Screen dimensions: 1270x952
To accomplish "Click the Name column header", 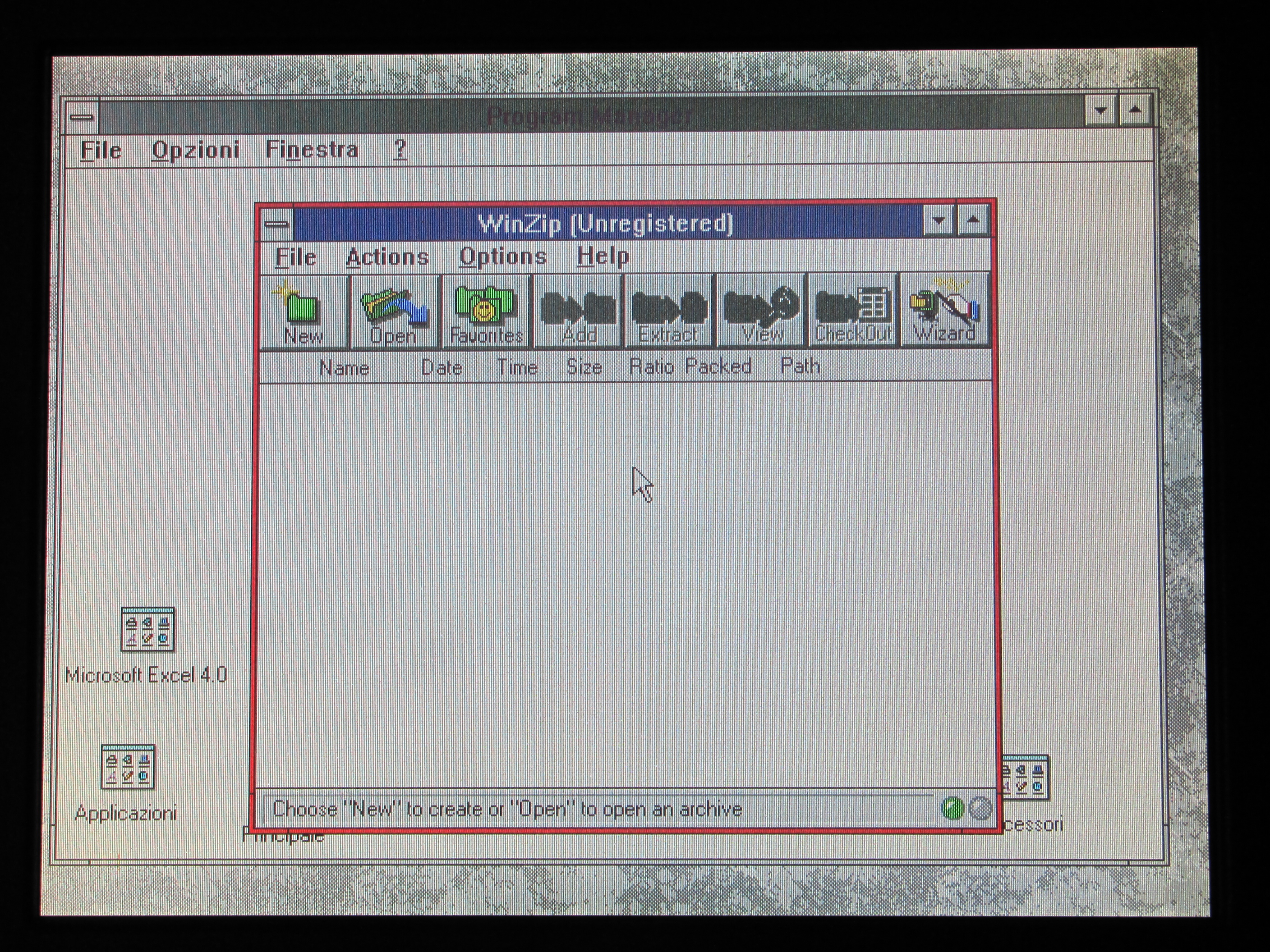I will (x=344, y=368).
